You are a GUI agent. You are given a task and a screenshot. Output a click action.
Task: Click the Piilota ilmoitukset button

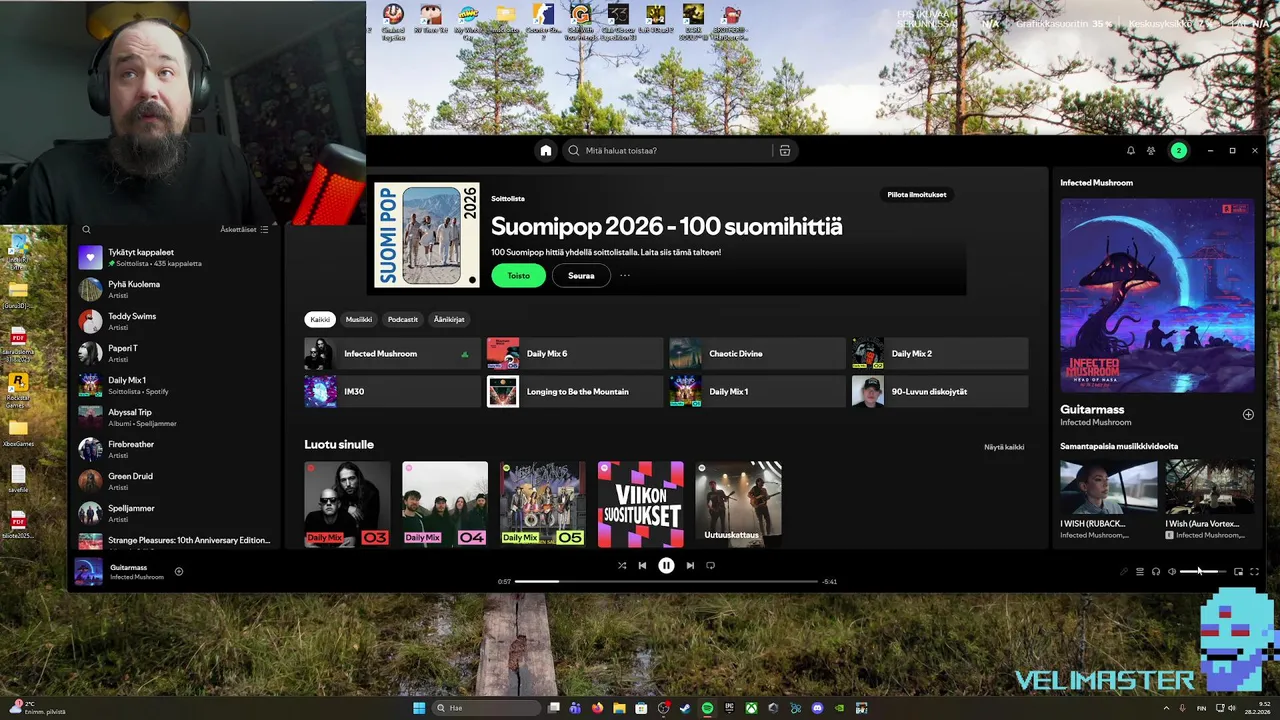click(917, 195)
